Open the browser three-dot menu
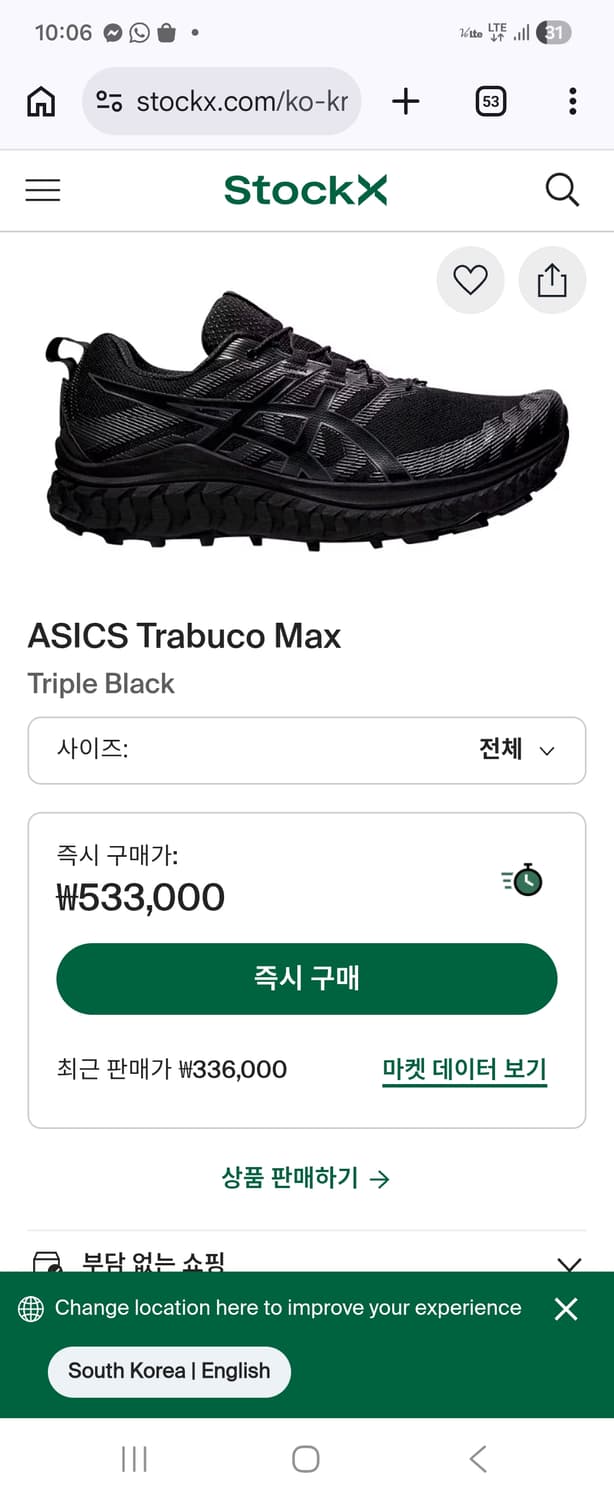Screen dimensions: 614x1500 tap(572, 101)
